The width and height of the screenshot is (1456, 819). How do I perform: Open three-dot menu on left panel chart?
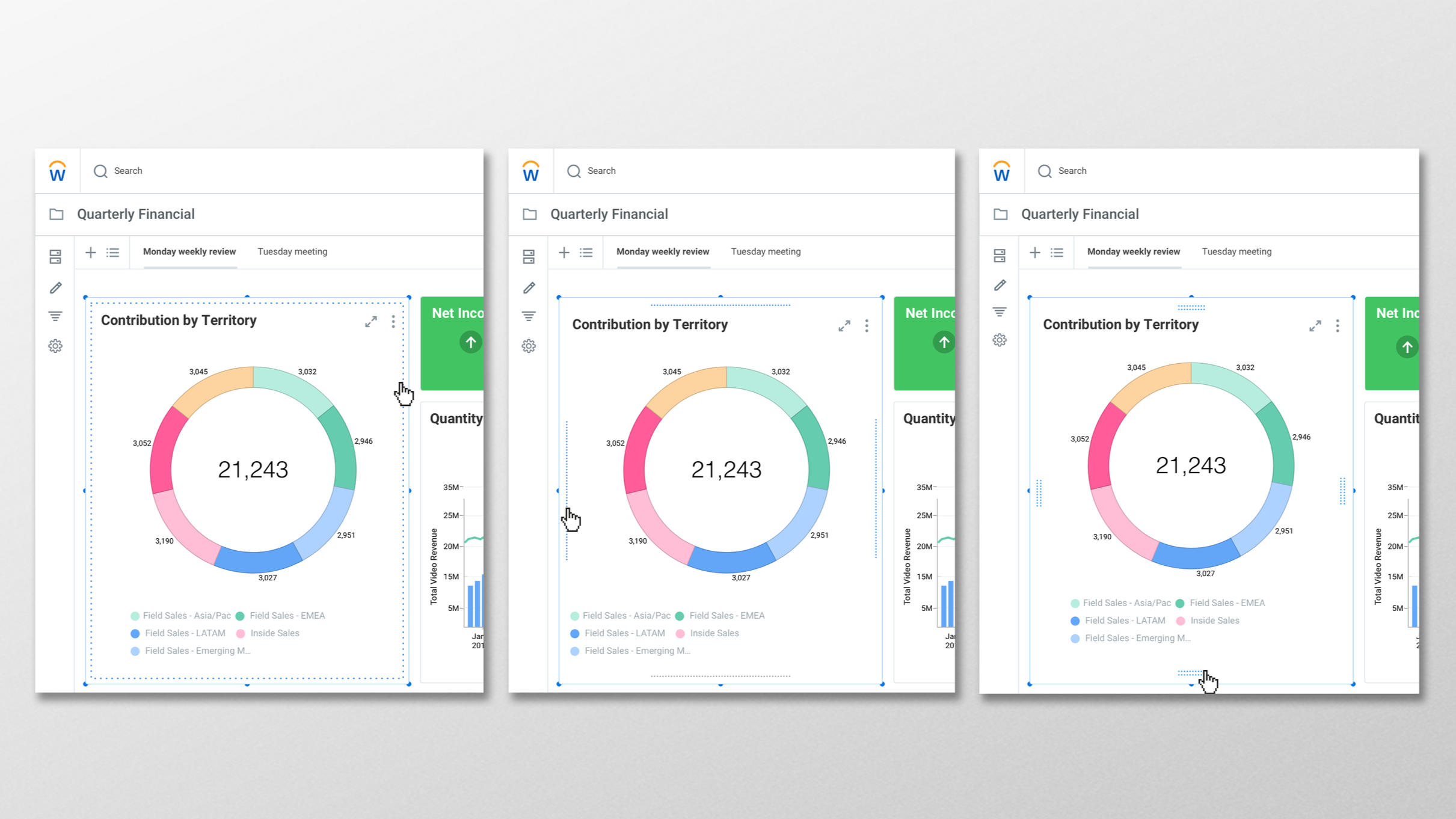pos(393,322)
